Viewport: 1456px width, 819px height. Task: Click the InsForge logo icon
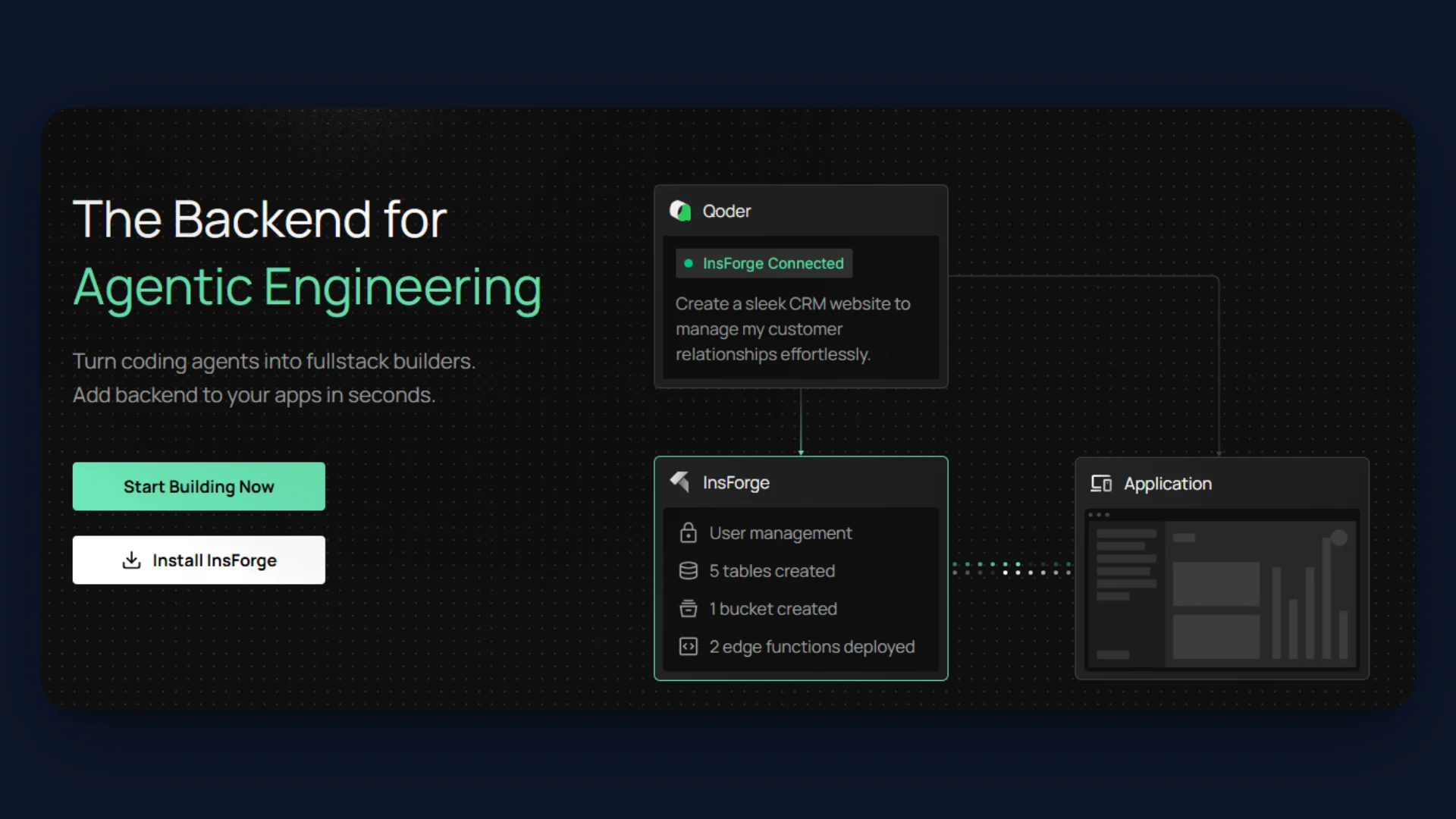point(679,482)
